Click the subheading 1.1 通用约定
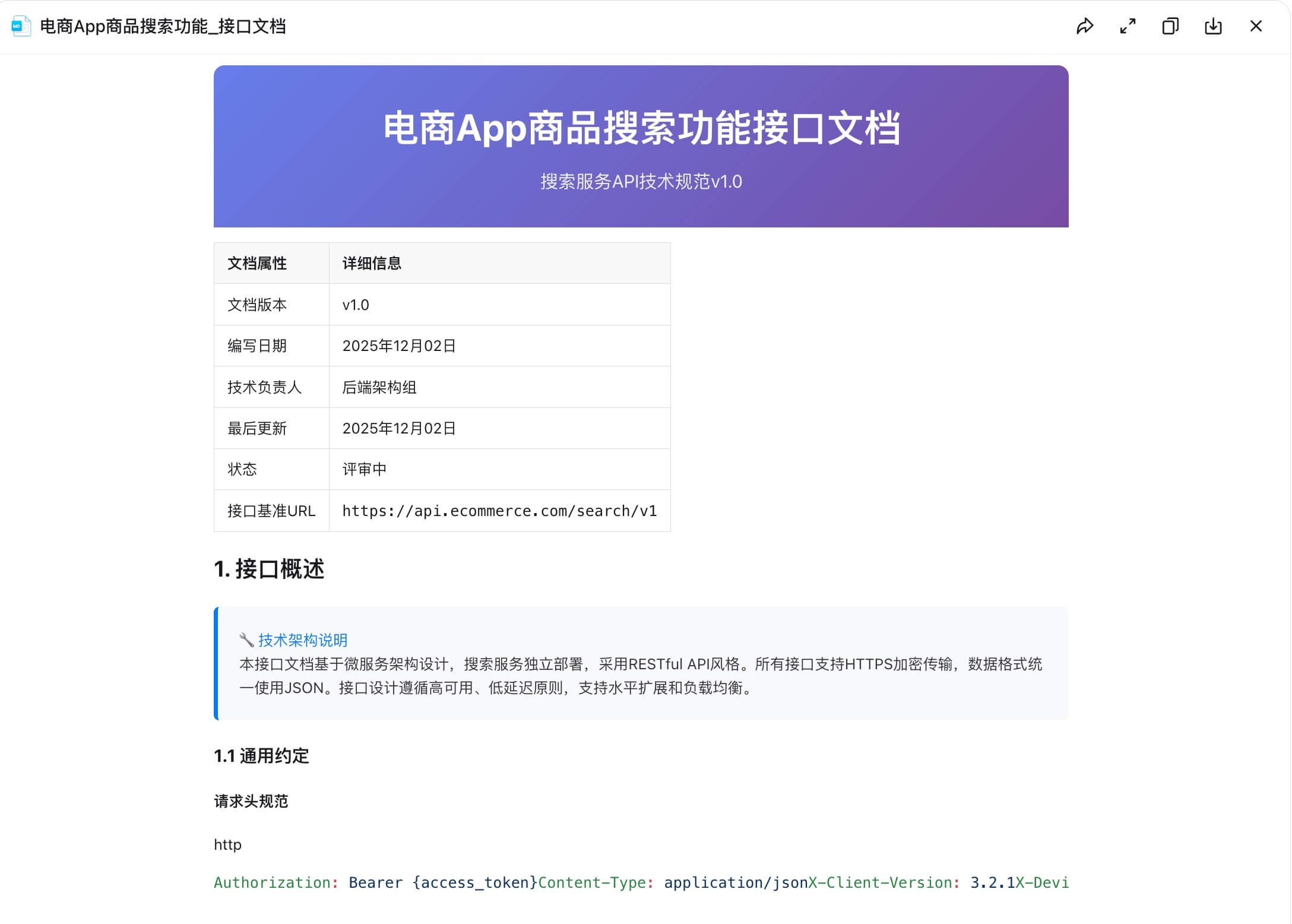This screenshot has width=1292, height=924. point(261,757)
